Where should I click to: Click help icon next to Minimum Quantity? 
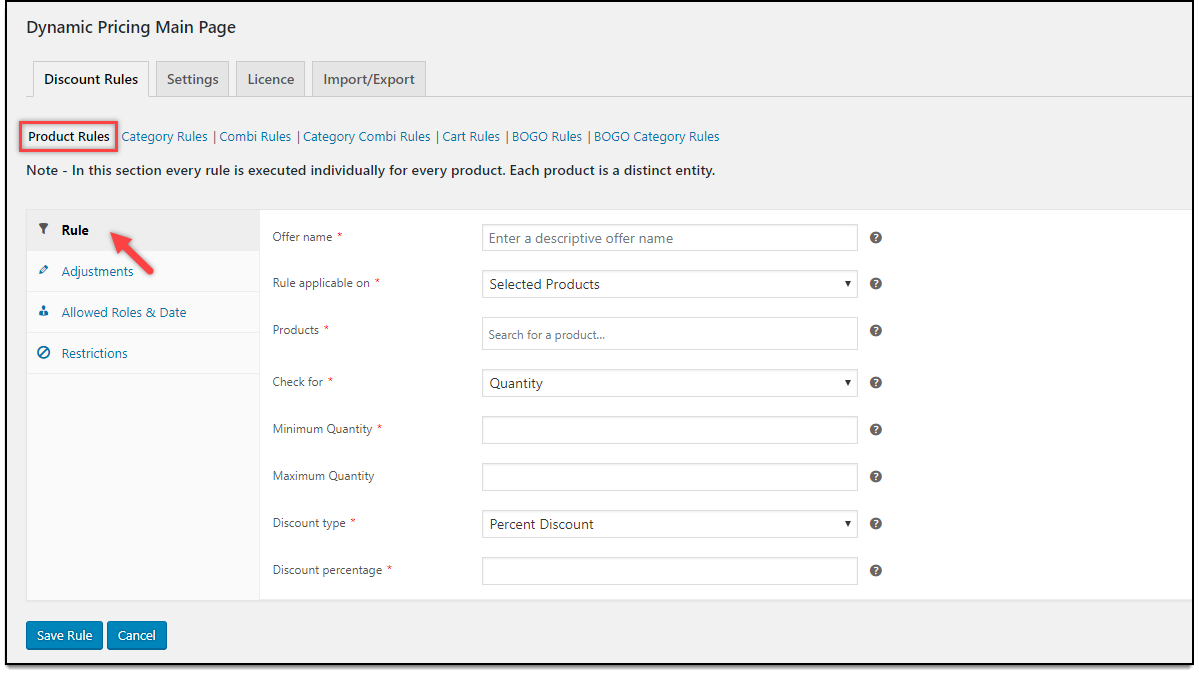(875, 429)
